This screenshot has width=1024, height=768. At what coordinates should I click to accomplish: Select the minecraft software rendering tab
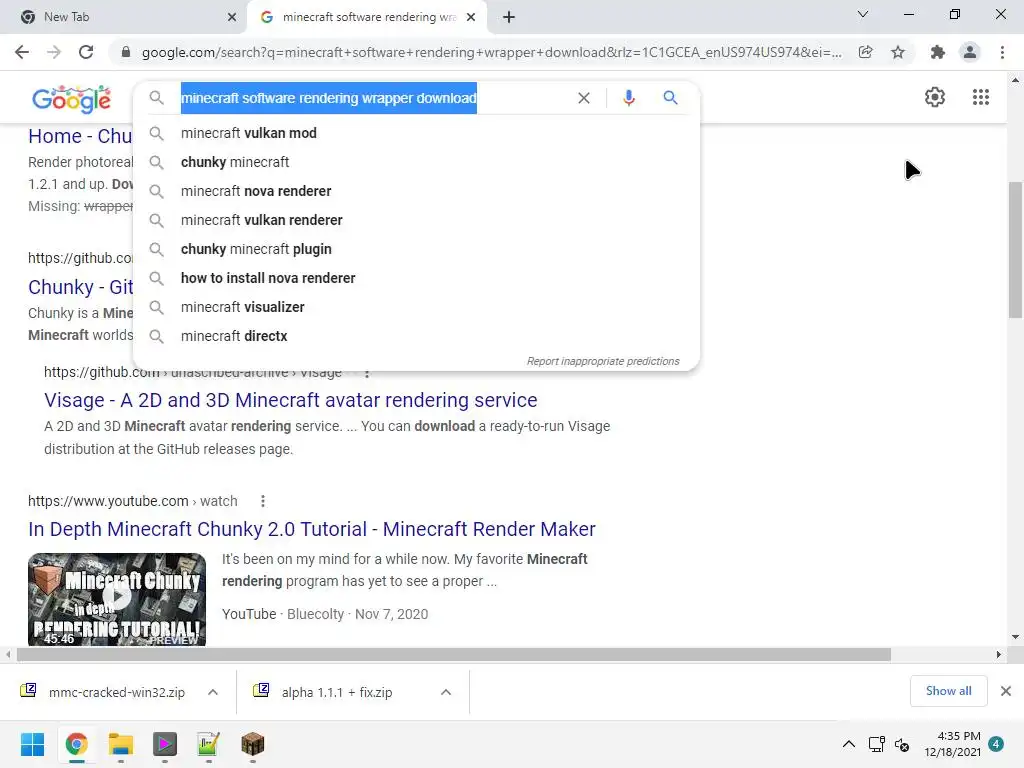[x=367, y=17]
